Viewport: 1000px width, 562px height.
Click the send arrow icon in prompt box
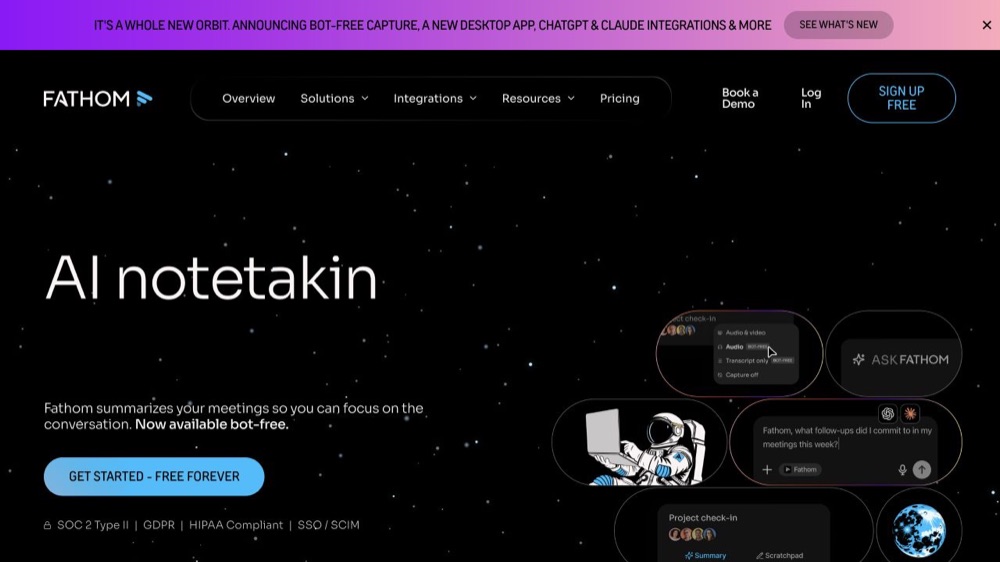[922, 470]
